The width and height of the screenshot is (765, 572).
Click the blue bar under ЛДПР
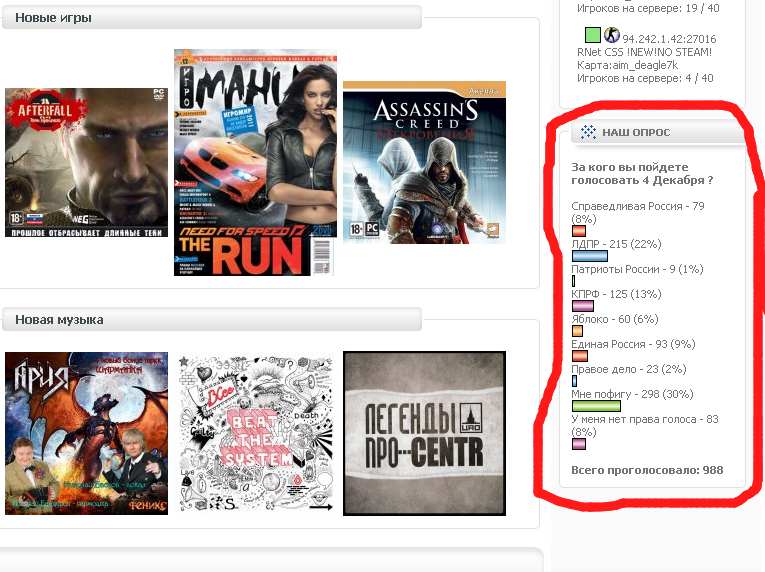coord(590,256)
